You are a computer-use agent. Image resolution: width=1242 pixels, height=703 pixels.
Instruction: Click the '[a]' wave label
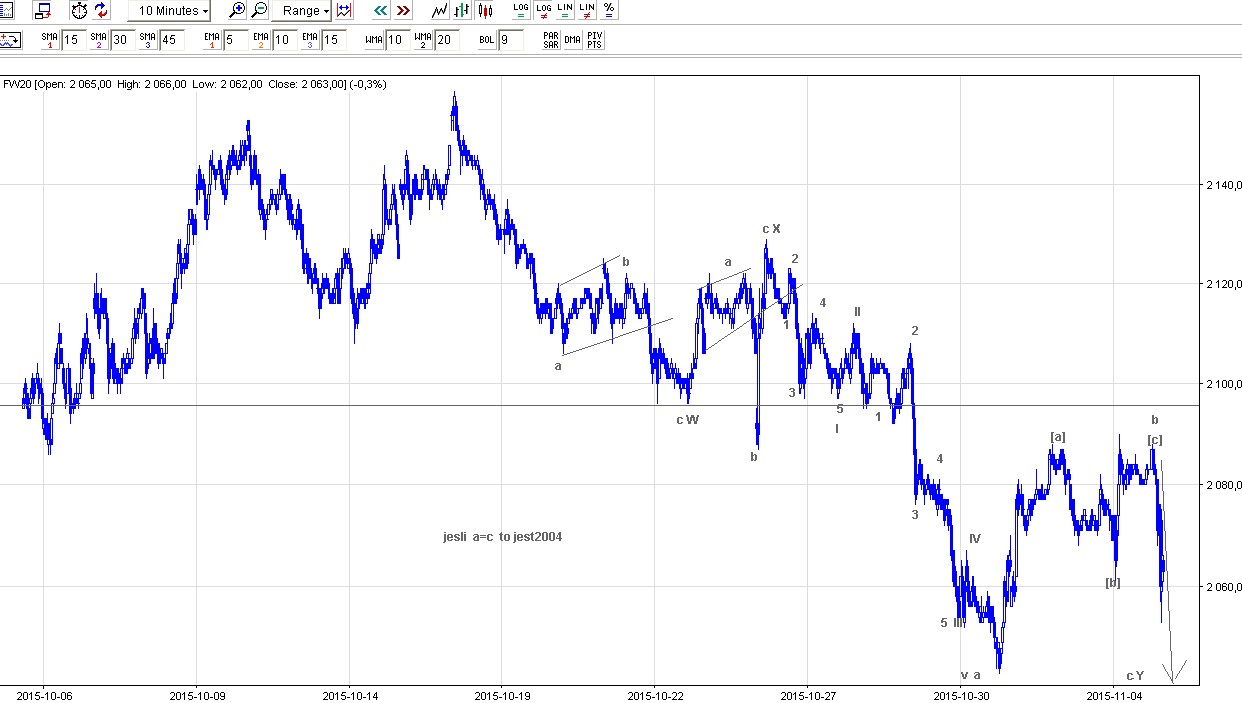pos(1058,436)
